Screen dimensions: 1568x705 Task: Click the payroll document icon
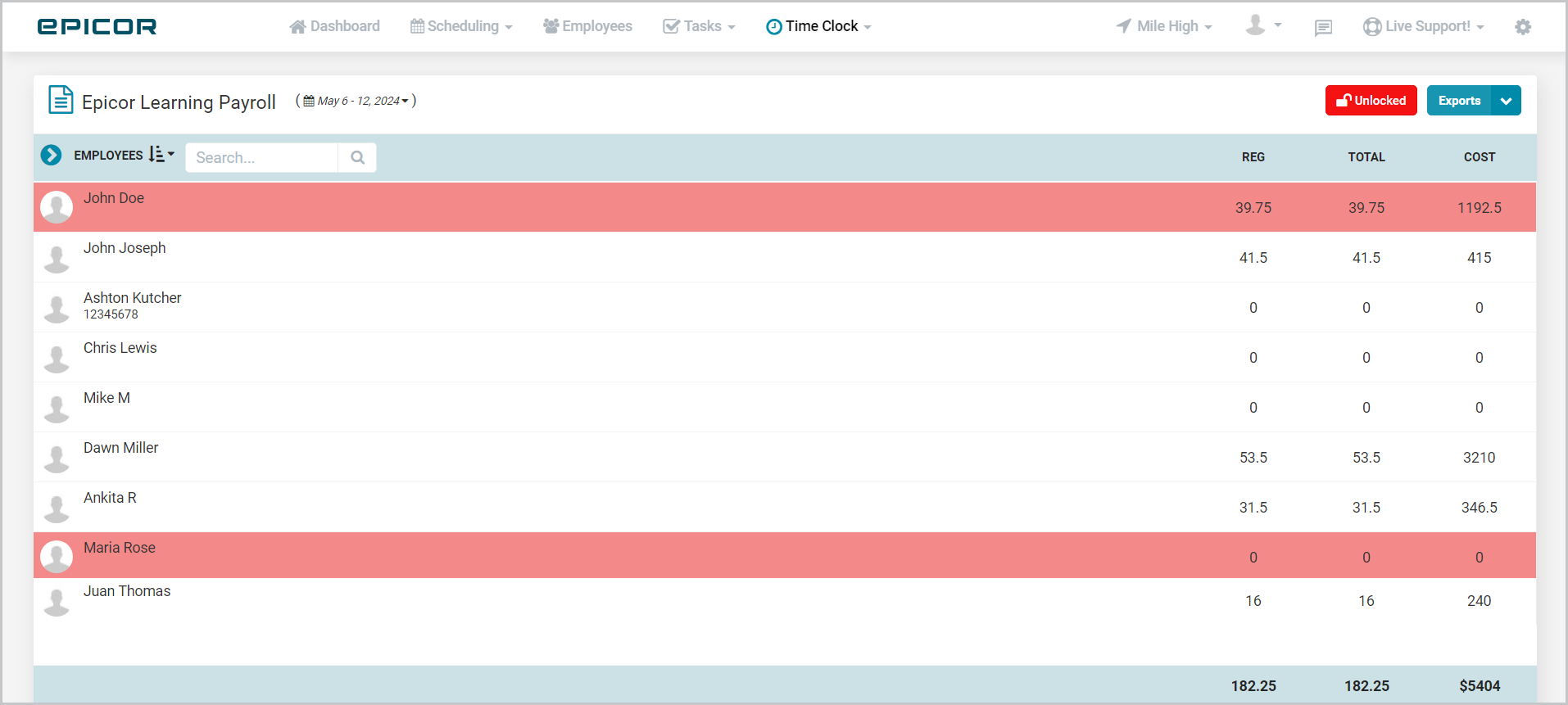(61, 100)
